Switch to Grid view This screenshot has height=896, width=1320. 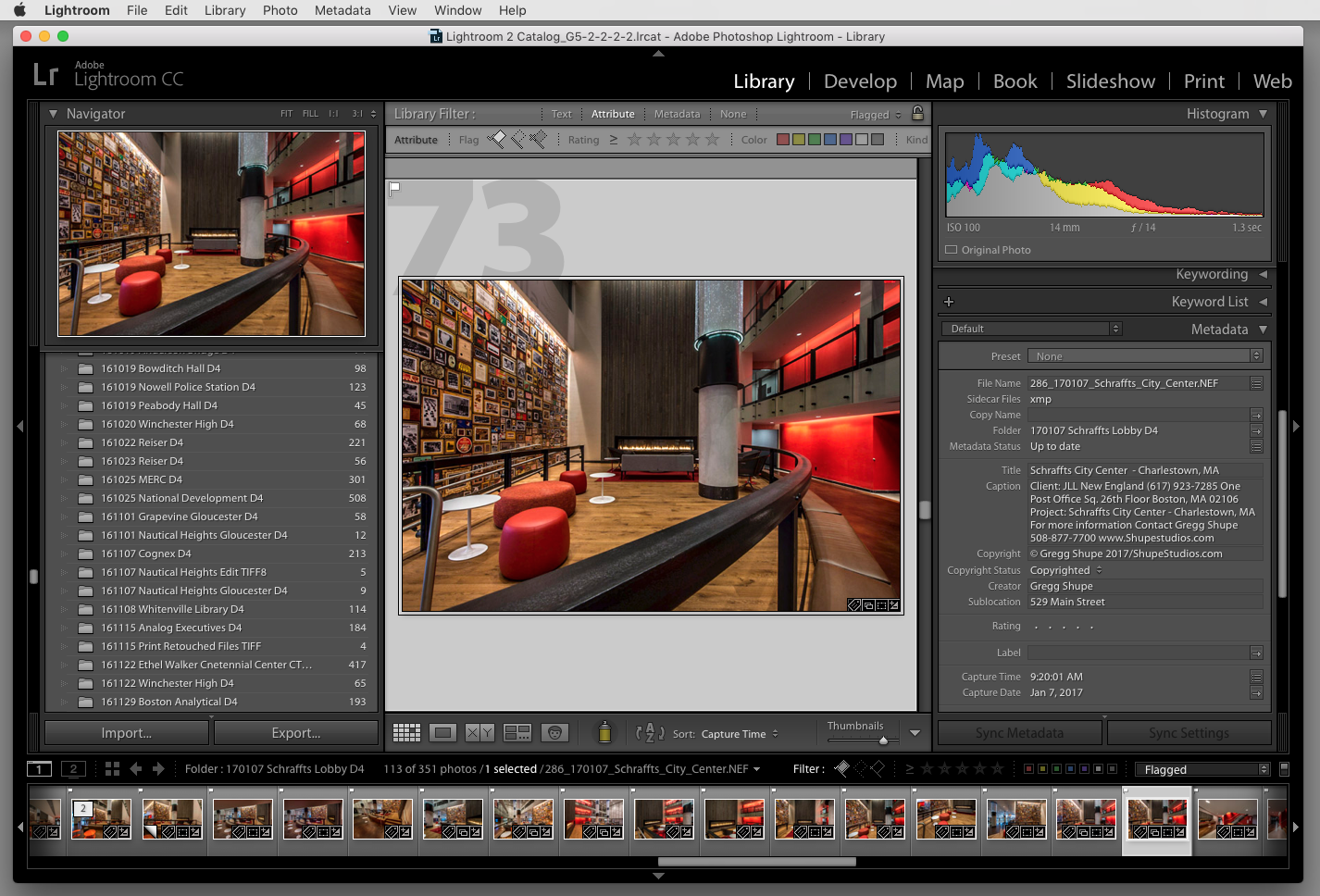(406, 733)
